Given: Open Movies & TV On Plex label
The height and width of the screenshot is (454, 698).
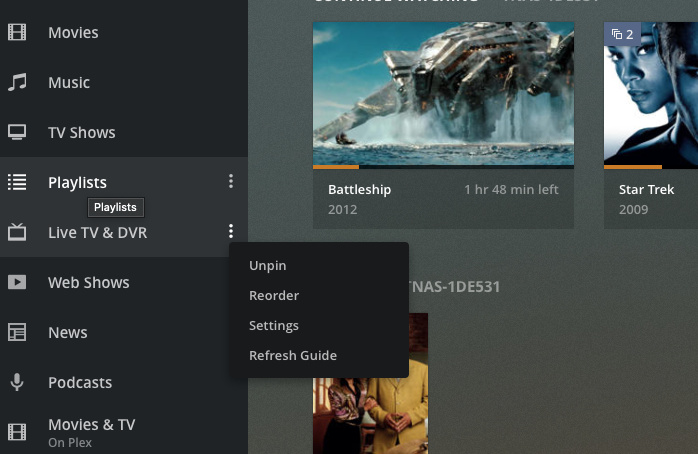Looking at the screenshot, I should pyautogui.click(x=91, y=433).
